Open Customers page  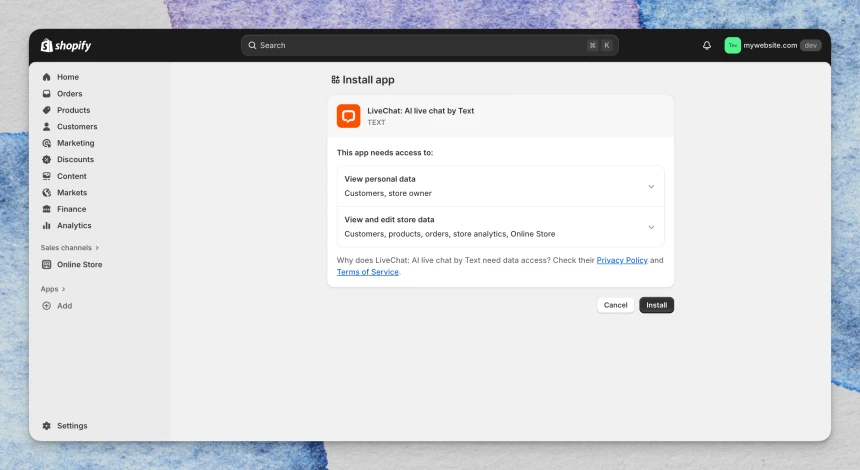(x=77, y=127)
